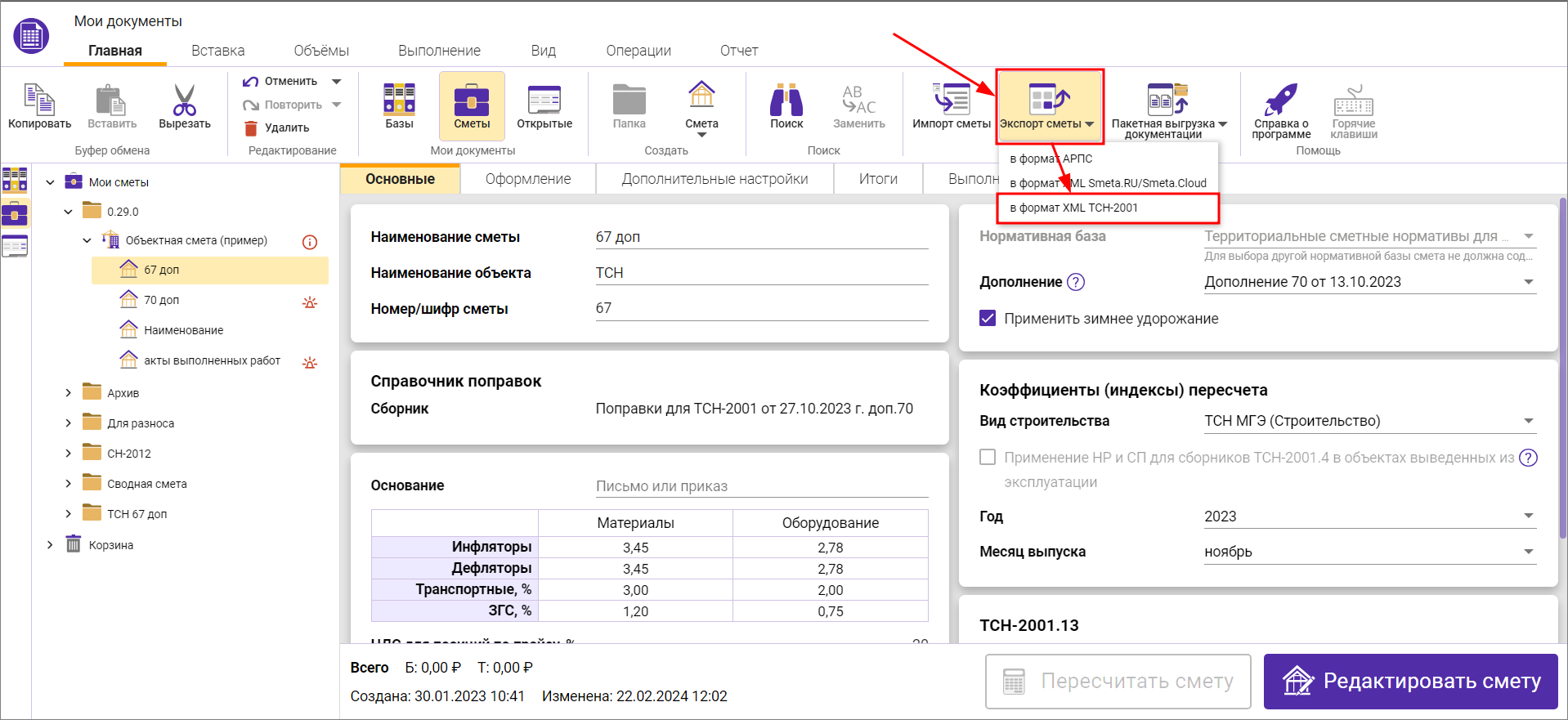The width and height of the screenshot is (1568, 720).
Task: Open the Месяц выпуска dropdown
Action: (1528, 552)
